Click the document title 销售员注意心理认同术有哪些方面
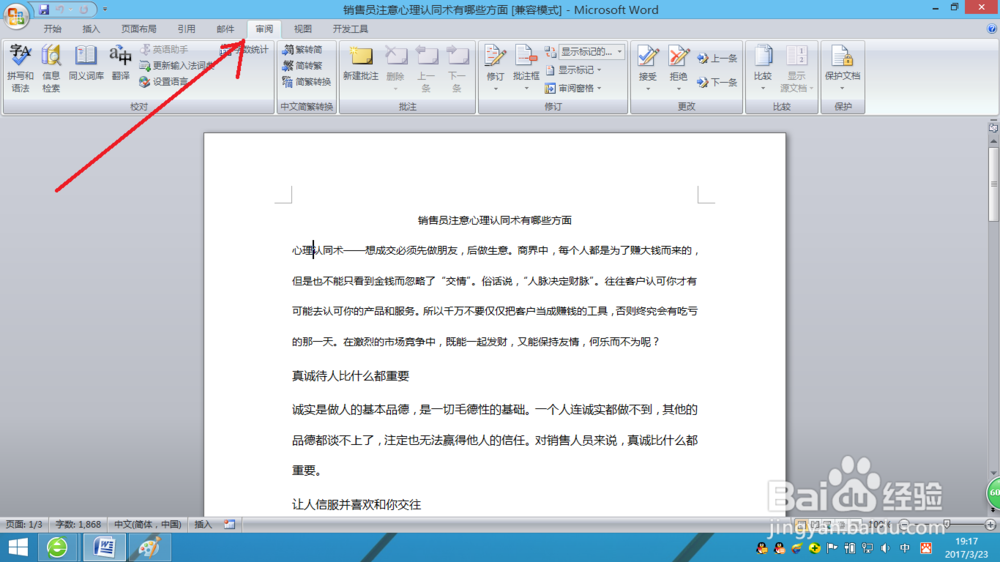This screenshot has height=562, width=1000. pos(494,220)
